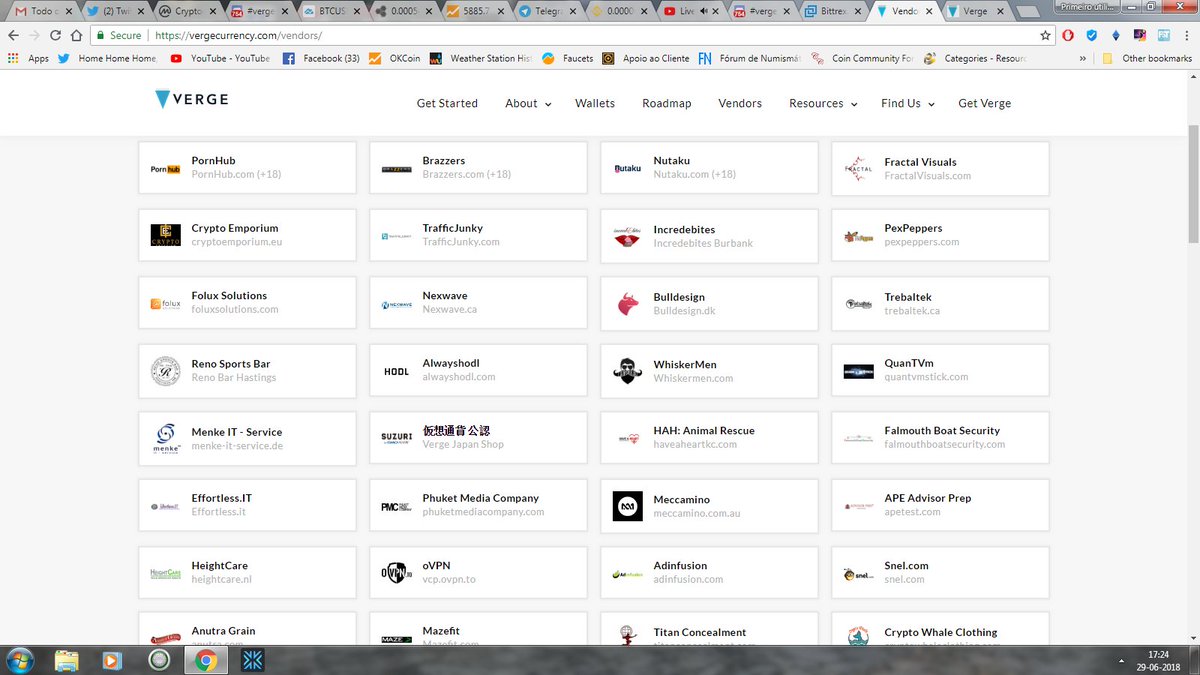Switch to the Bittrex browser tab

tap(832, 11)
